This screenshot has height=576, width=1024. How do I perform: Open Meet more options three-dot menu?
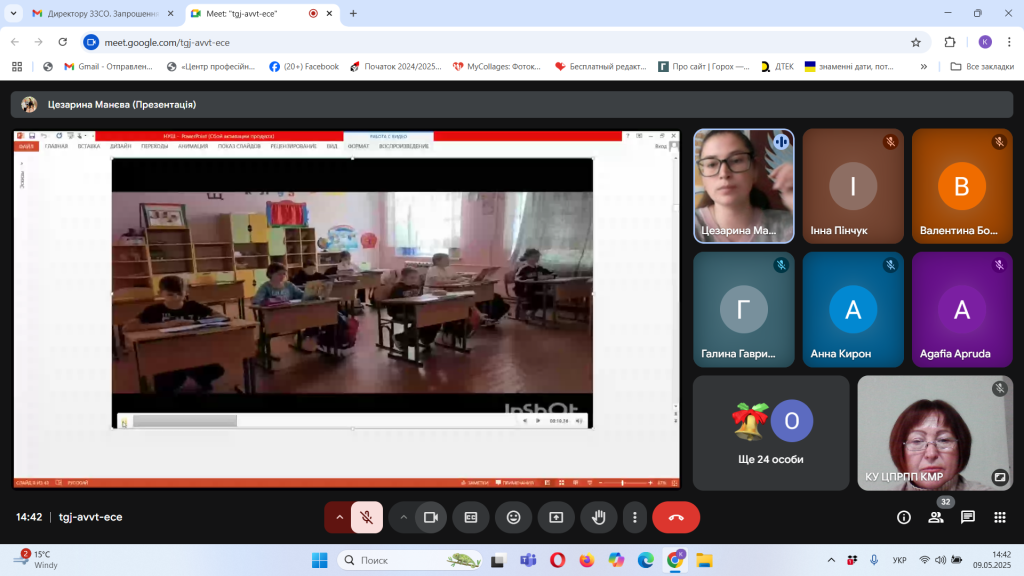(x=635, y=517)
